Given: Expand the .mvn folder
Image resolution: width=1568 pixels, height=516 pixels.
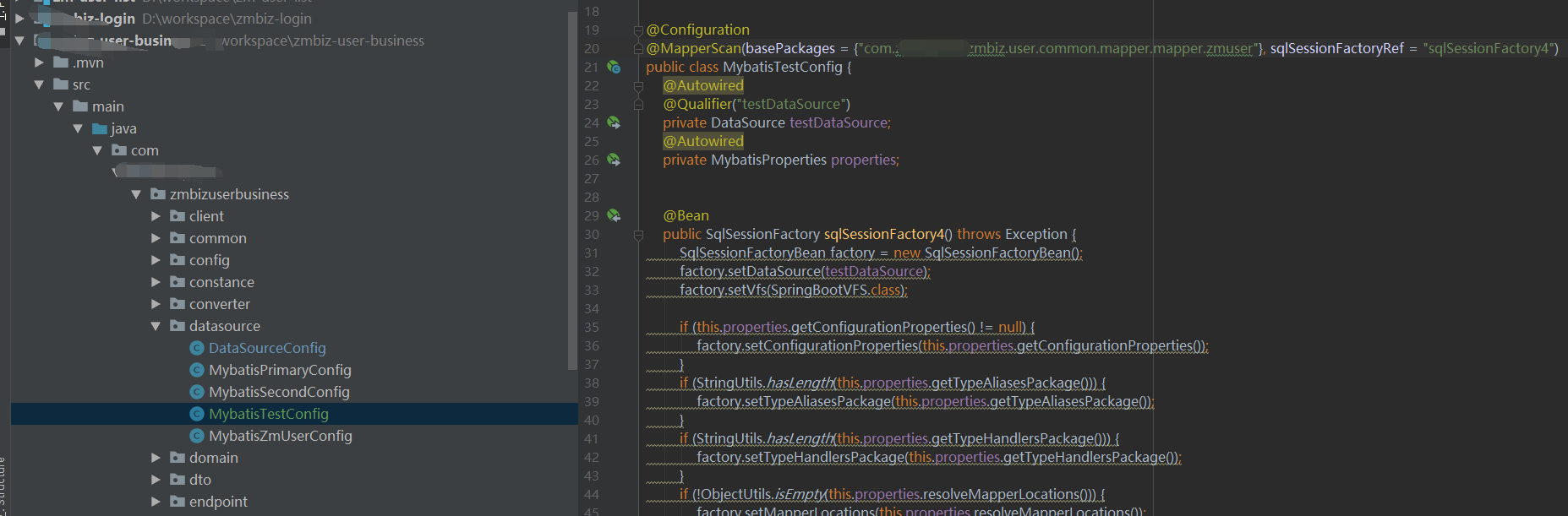Looking at the screenshot, I should pos(39,62).
